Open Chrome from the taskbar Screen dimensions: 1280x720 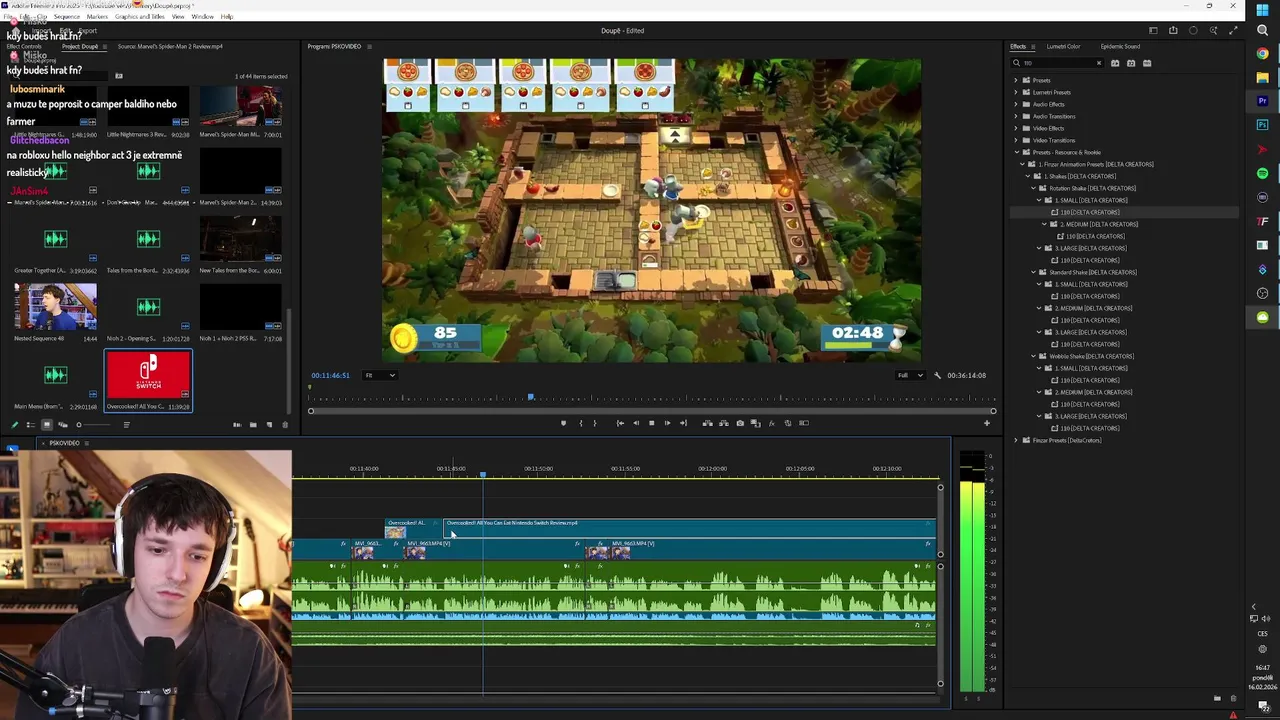pos(1263,54)
